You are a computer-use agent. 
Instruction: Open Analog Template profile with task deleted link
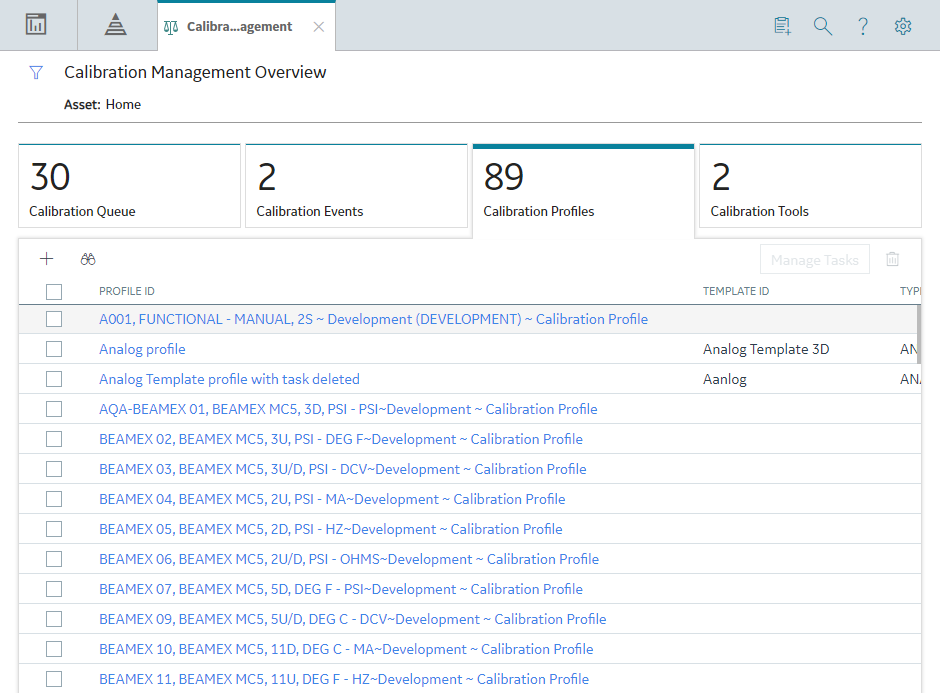click(229, 379)
